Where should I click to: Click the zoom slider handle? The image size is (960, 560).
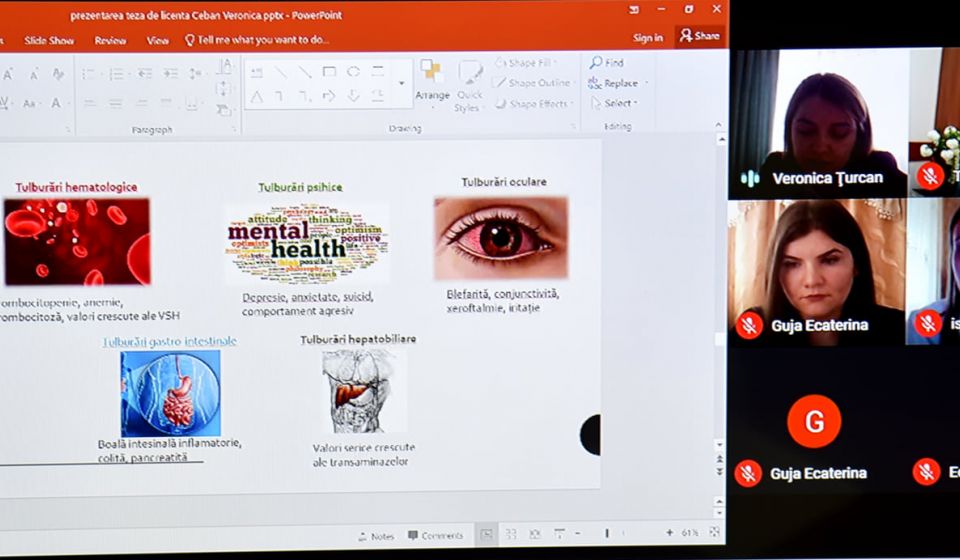[606, 534]
